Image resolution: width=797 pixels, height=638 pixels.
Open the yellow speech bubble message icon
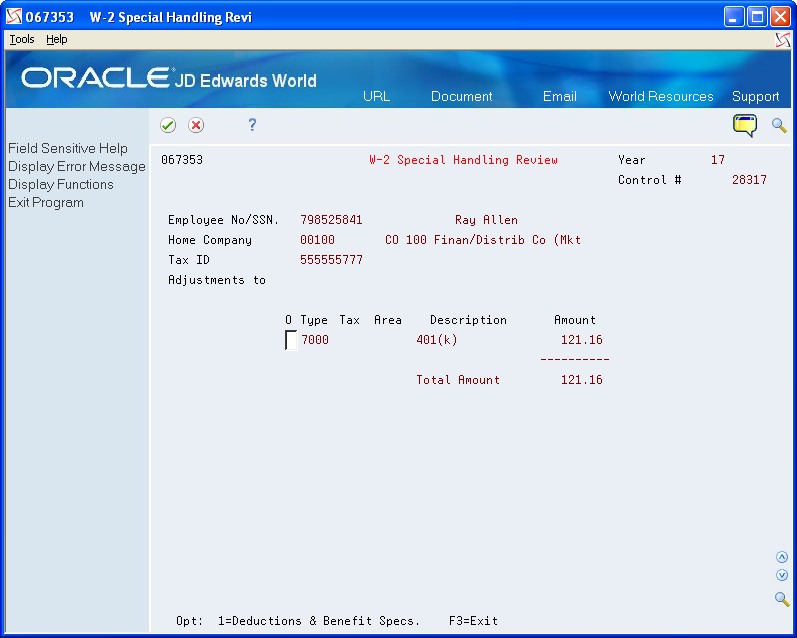745,125
